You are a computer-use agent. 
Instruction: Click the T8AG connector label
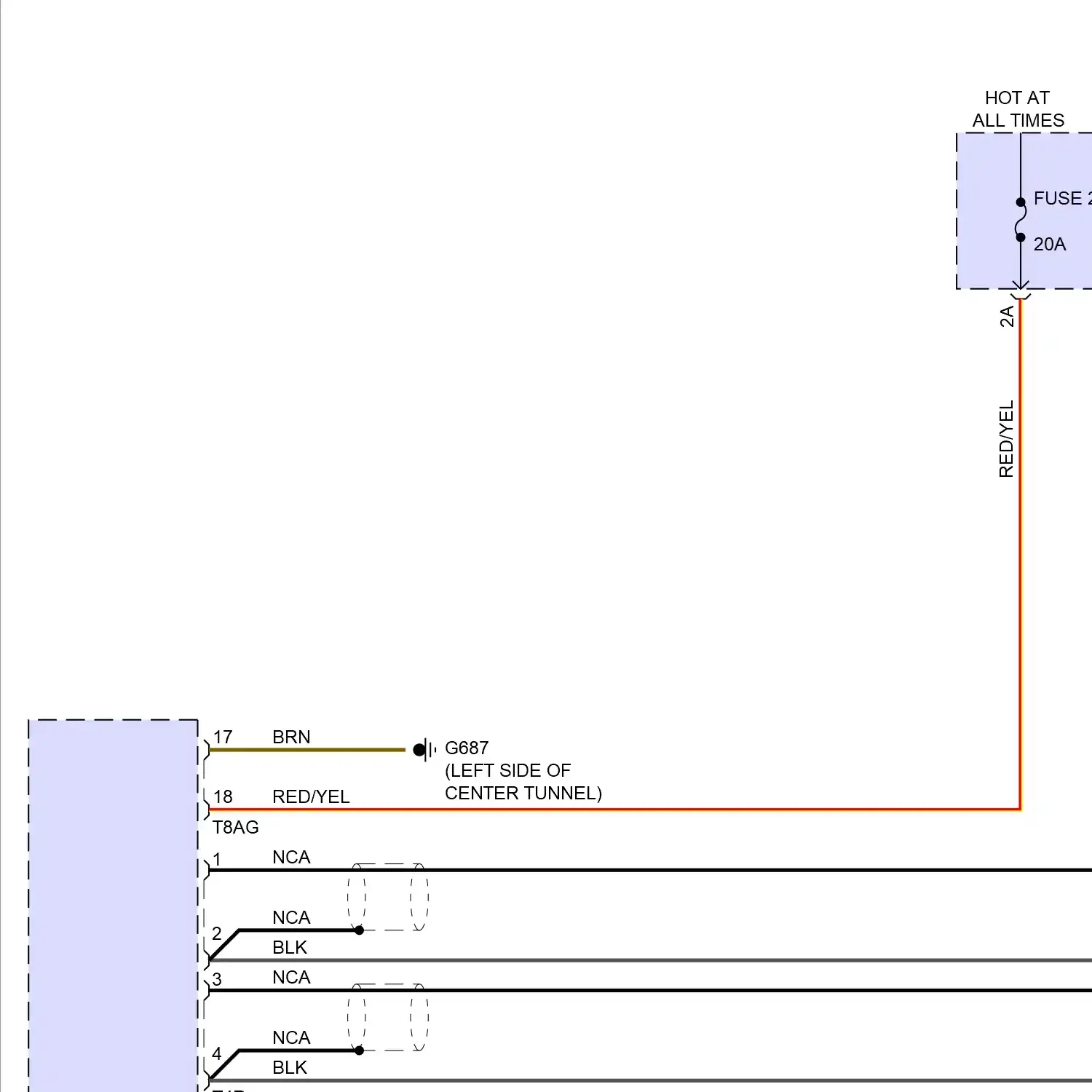(236, 827)
